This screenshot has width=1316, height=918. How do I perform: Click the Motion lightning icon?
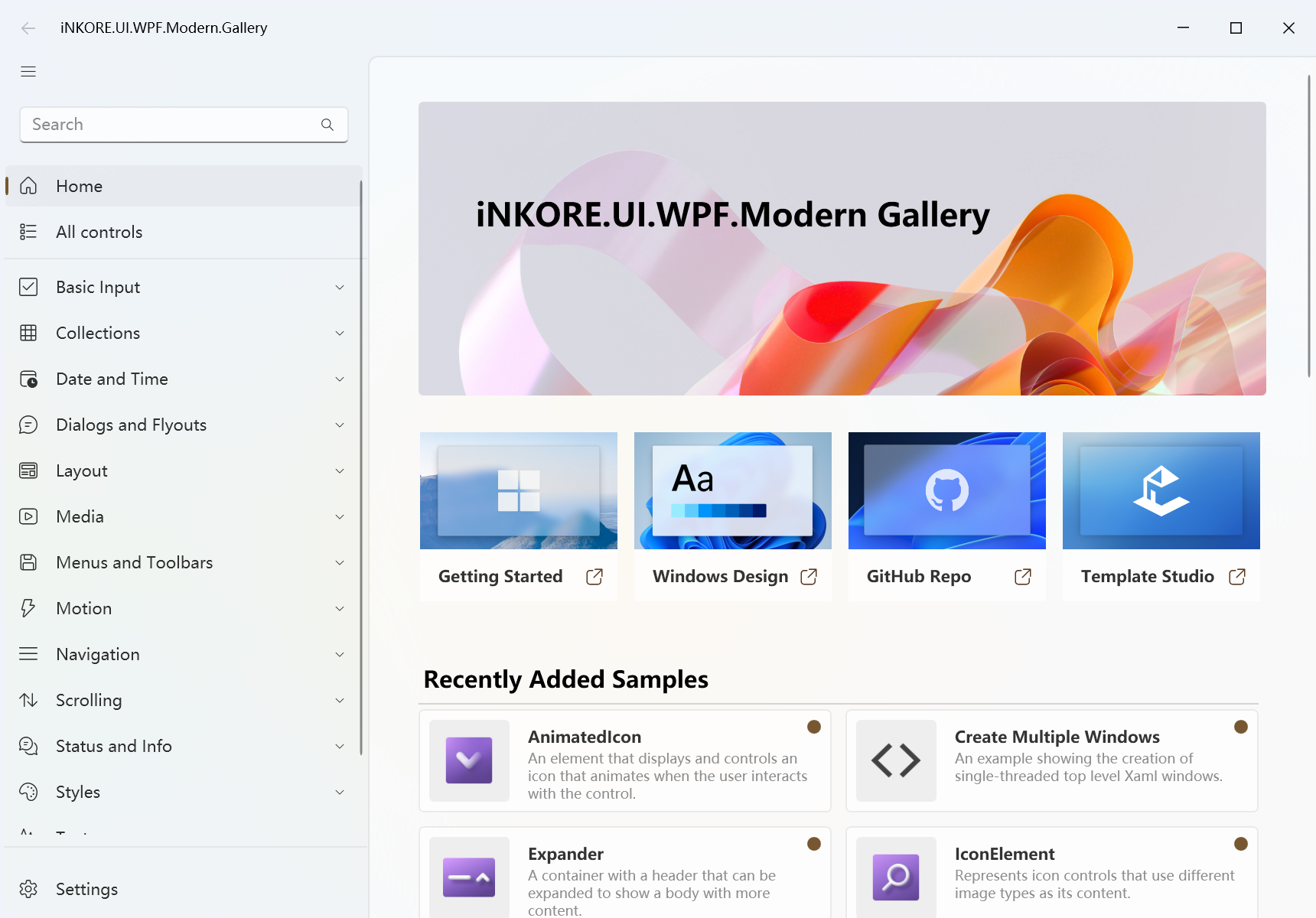pos(28,608)
